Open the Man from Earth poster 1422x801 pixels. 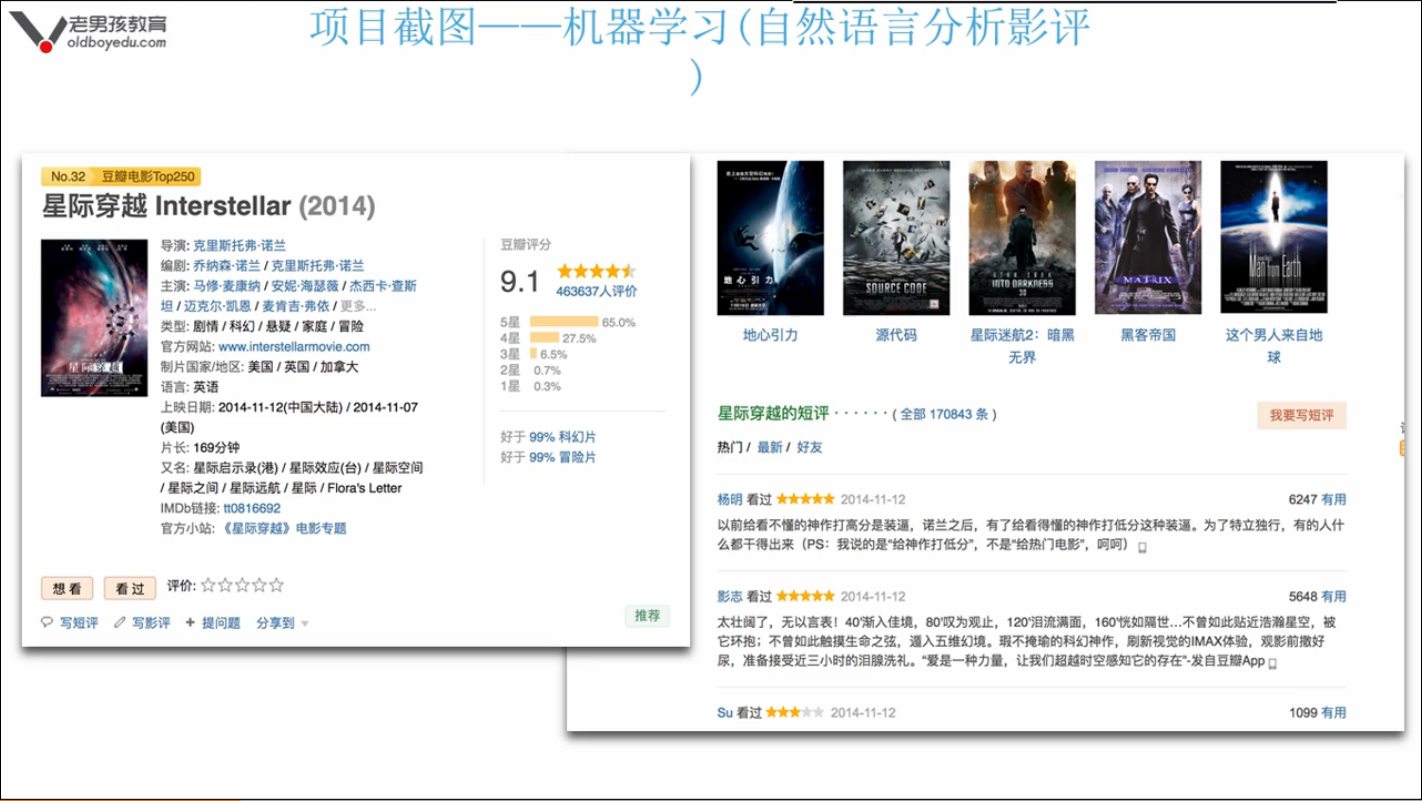click(x=1274, y=238)
